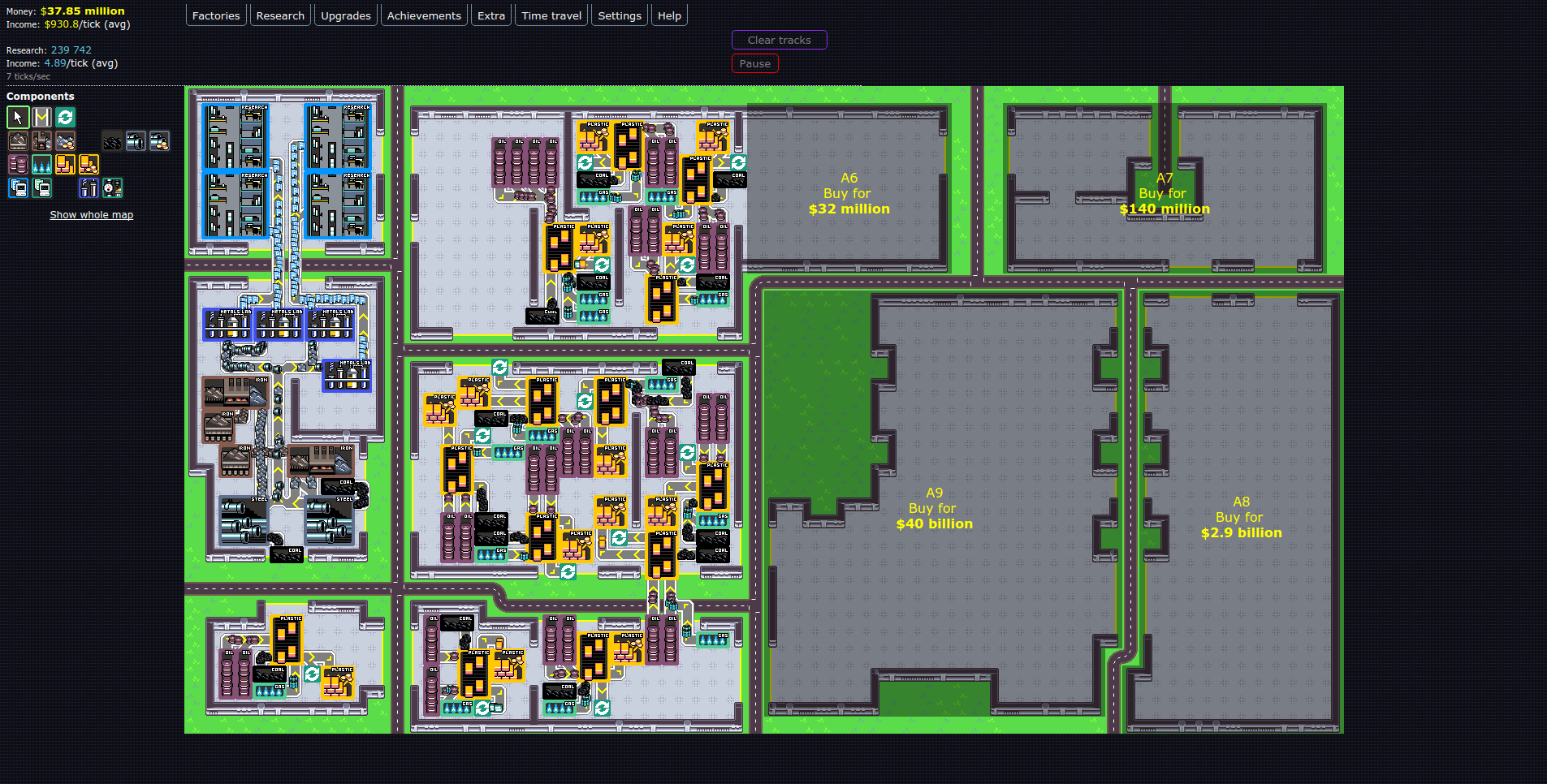
Task: Click the Clear tracks button
Action: 779,40
